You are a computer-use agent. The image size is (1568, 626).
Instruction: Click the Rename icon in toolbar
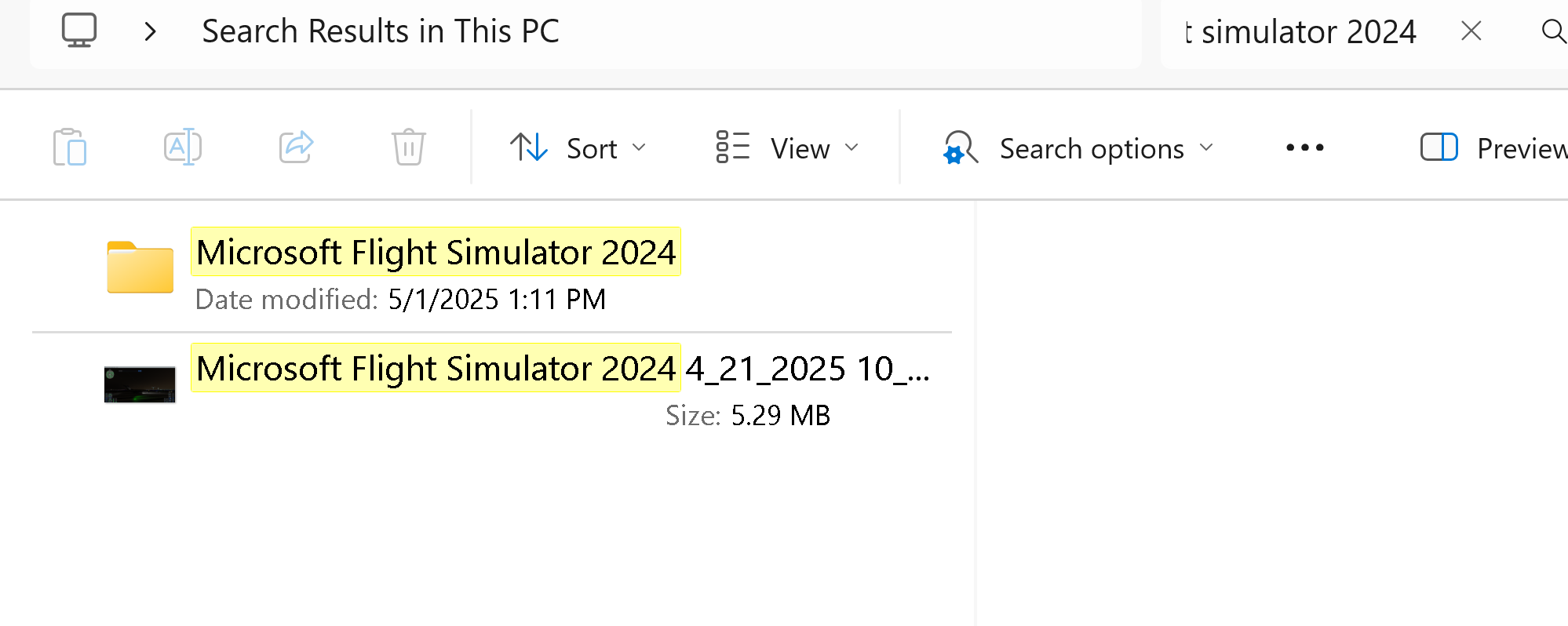[x=183, y=147]
